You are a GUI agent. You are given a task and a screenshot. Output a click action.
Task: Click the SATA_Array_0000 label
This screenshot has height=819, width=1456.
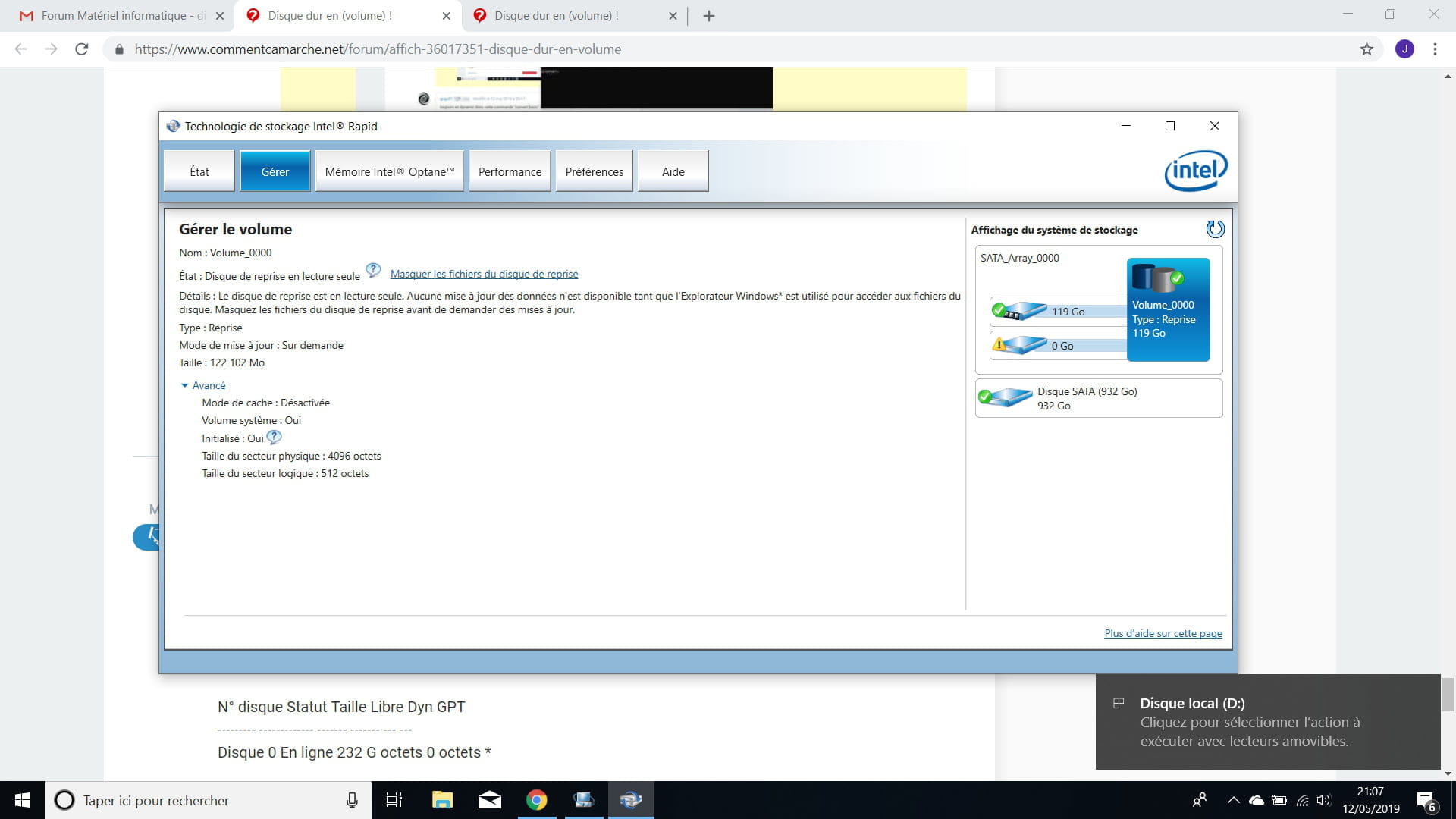[x=1019, y=258]
